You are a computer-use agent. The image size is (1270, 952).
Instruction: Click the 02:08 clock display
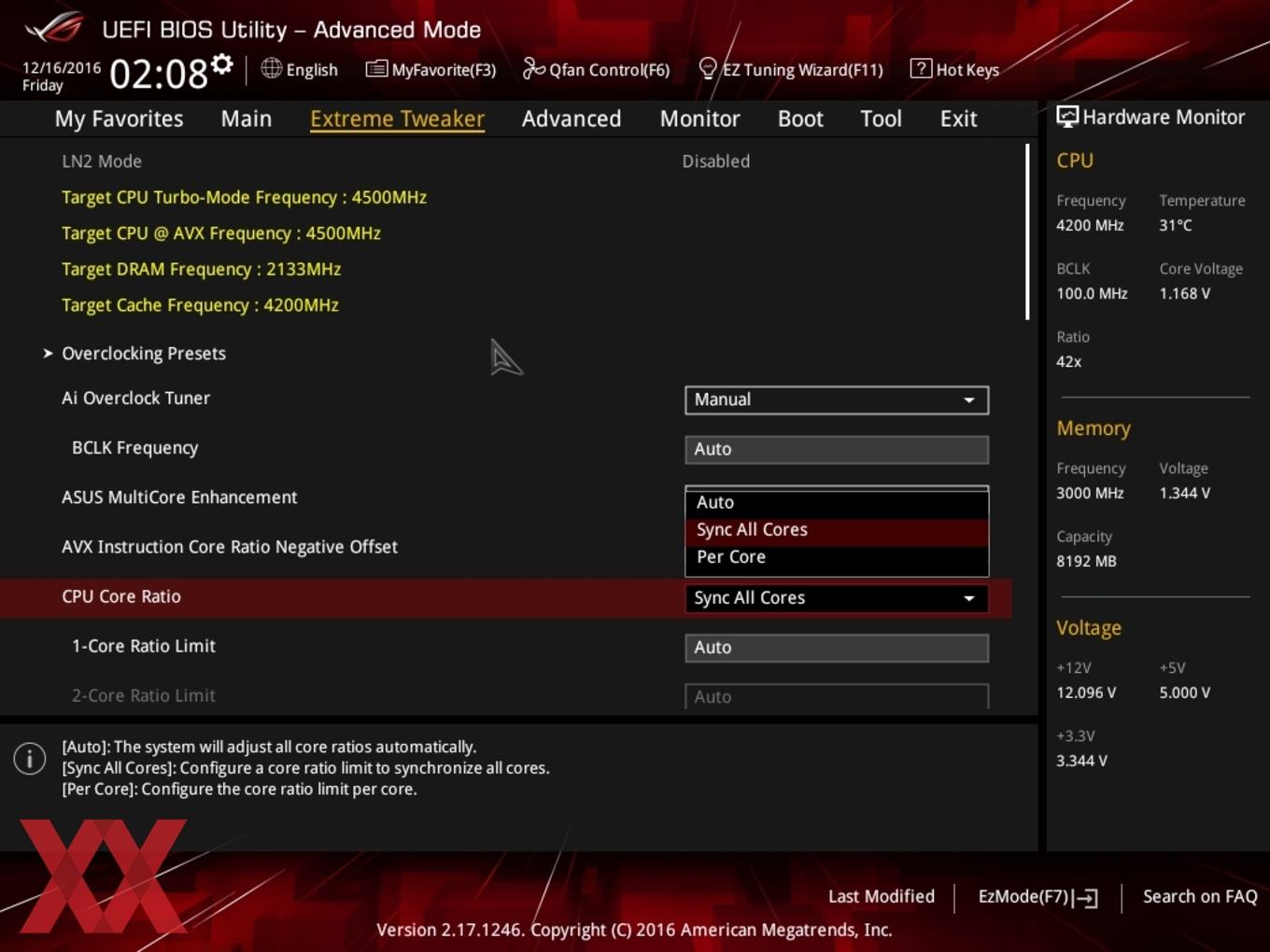[x=158, y=73]
